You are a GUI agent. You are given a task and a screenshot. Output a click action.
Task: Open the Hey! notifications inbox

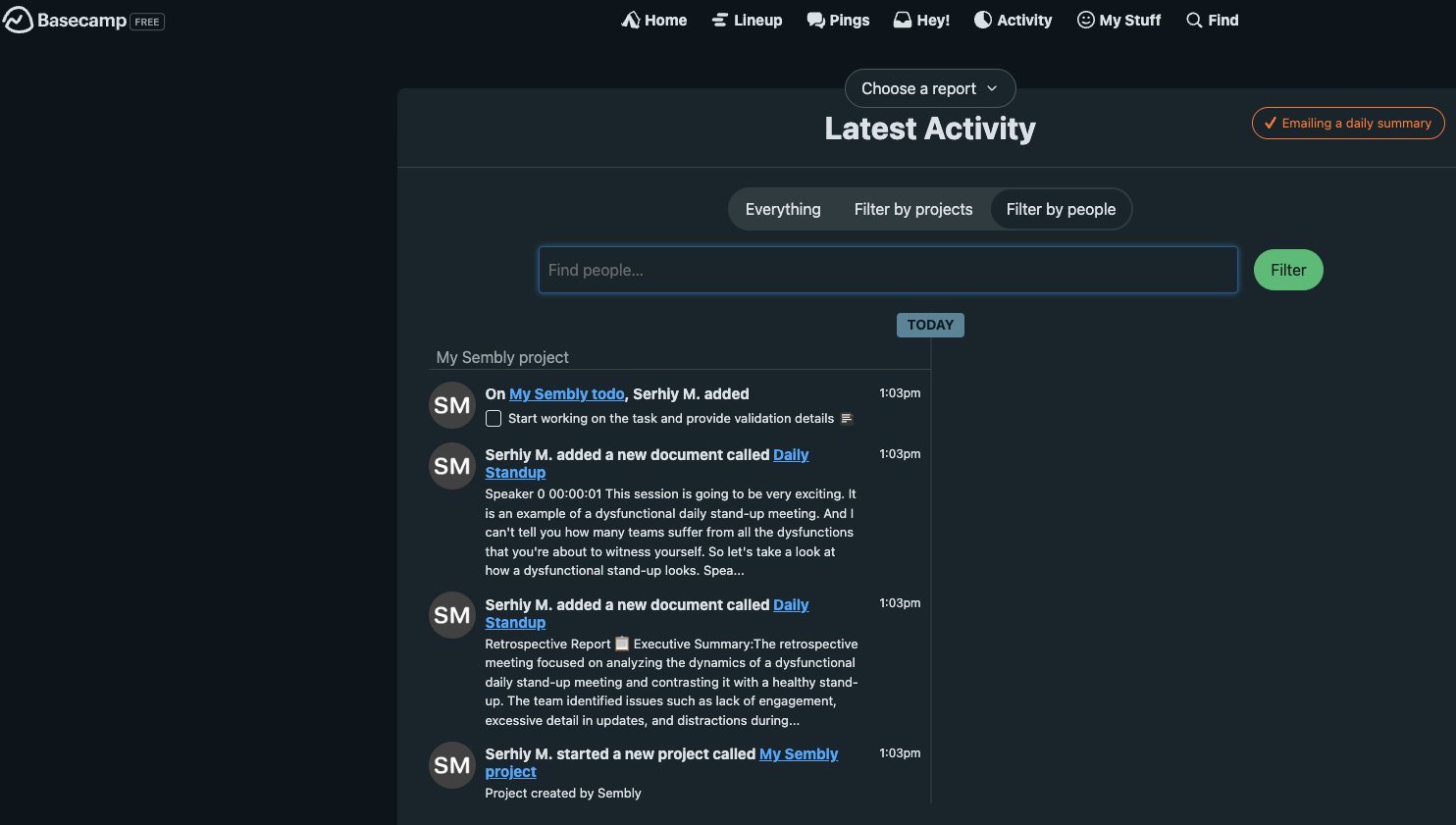(921, 20)
